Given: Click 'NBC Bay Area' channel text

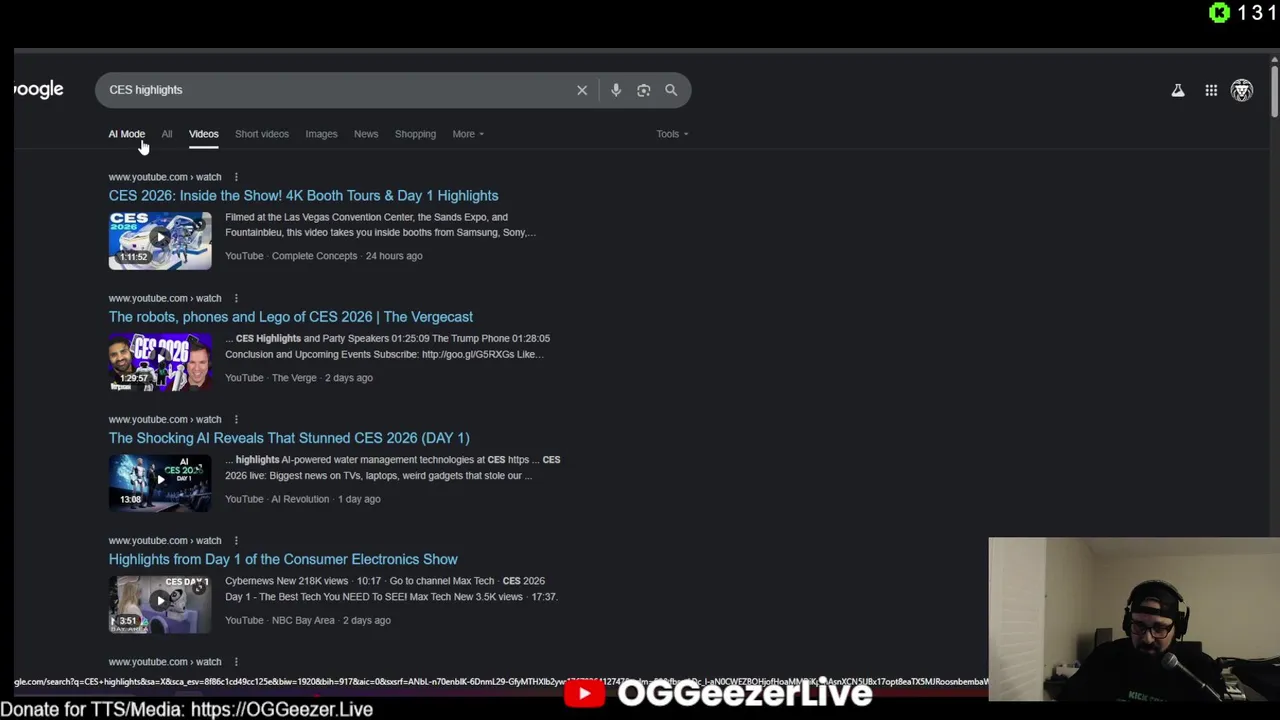Looking at the screenshot, I should (303, 620).
